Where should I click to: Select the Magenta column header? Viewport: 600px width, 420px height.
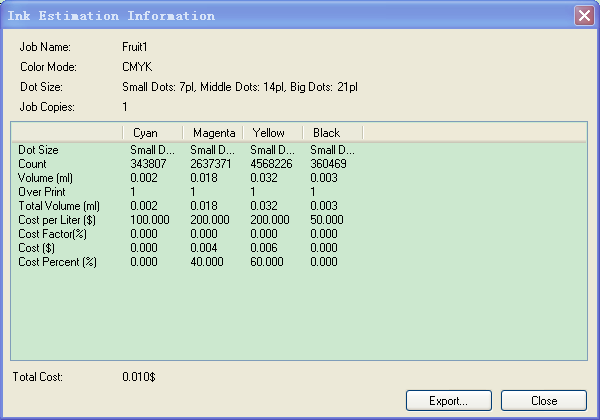click(212, 133)
